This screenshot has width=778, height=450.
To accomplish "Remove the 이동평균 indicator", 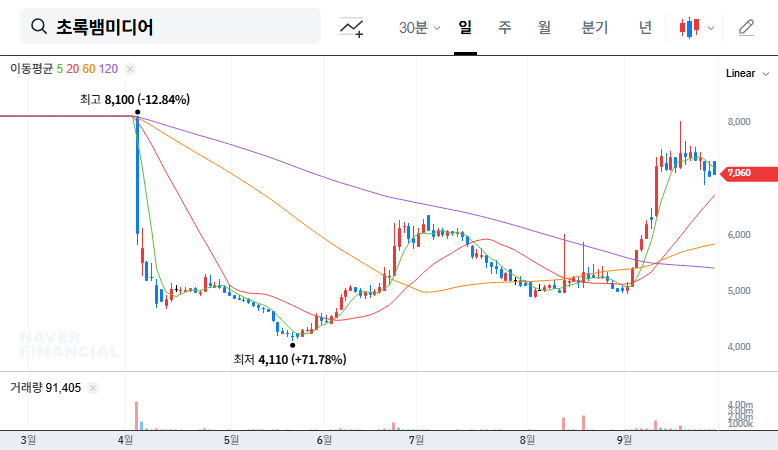I will [x=130, y=69].
